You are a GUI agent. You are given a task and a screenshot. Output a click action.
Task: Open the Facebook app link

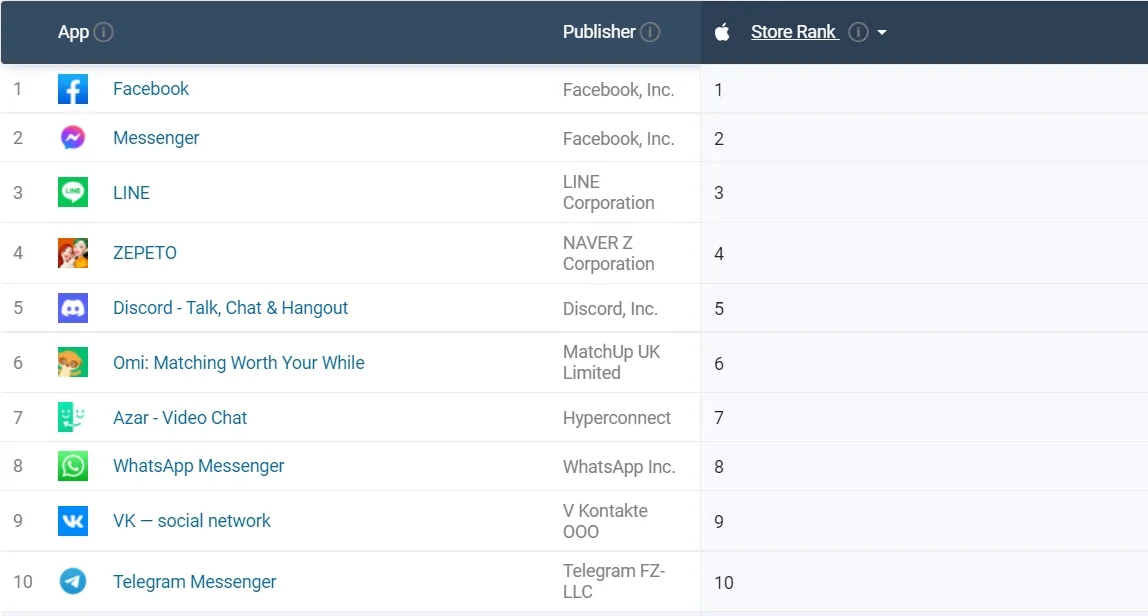150,89
